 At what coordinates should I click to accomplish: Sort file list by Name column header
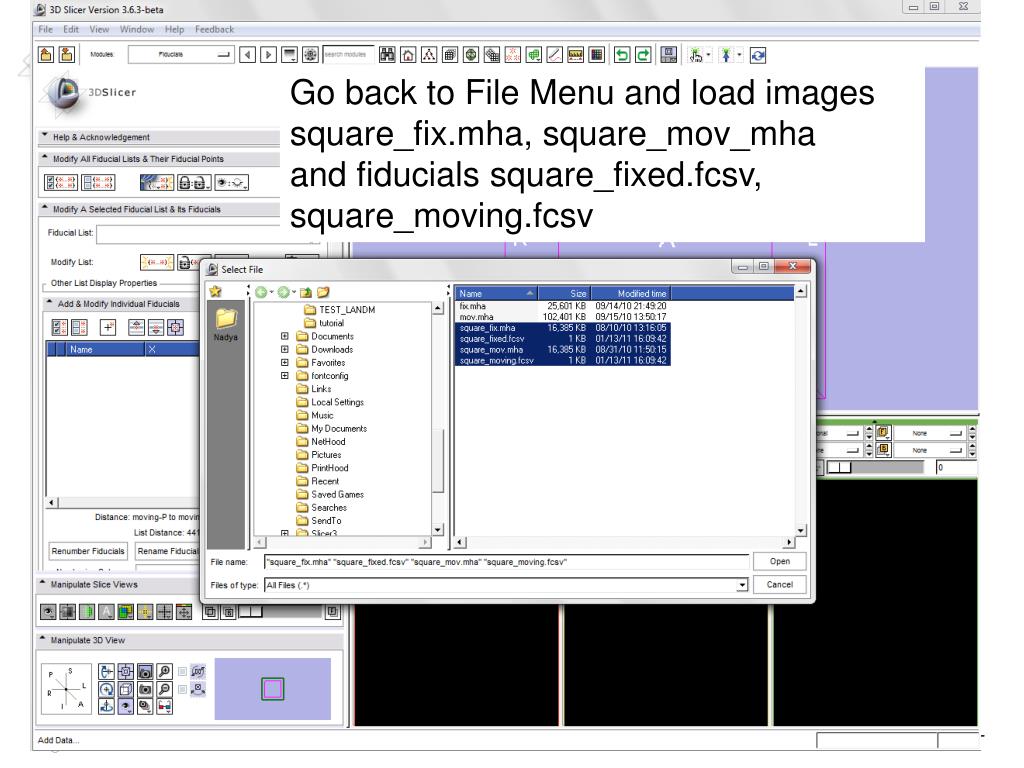[496, 294]
